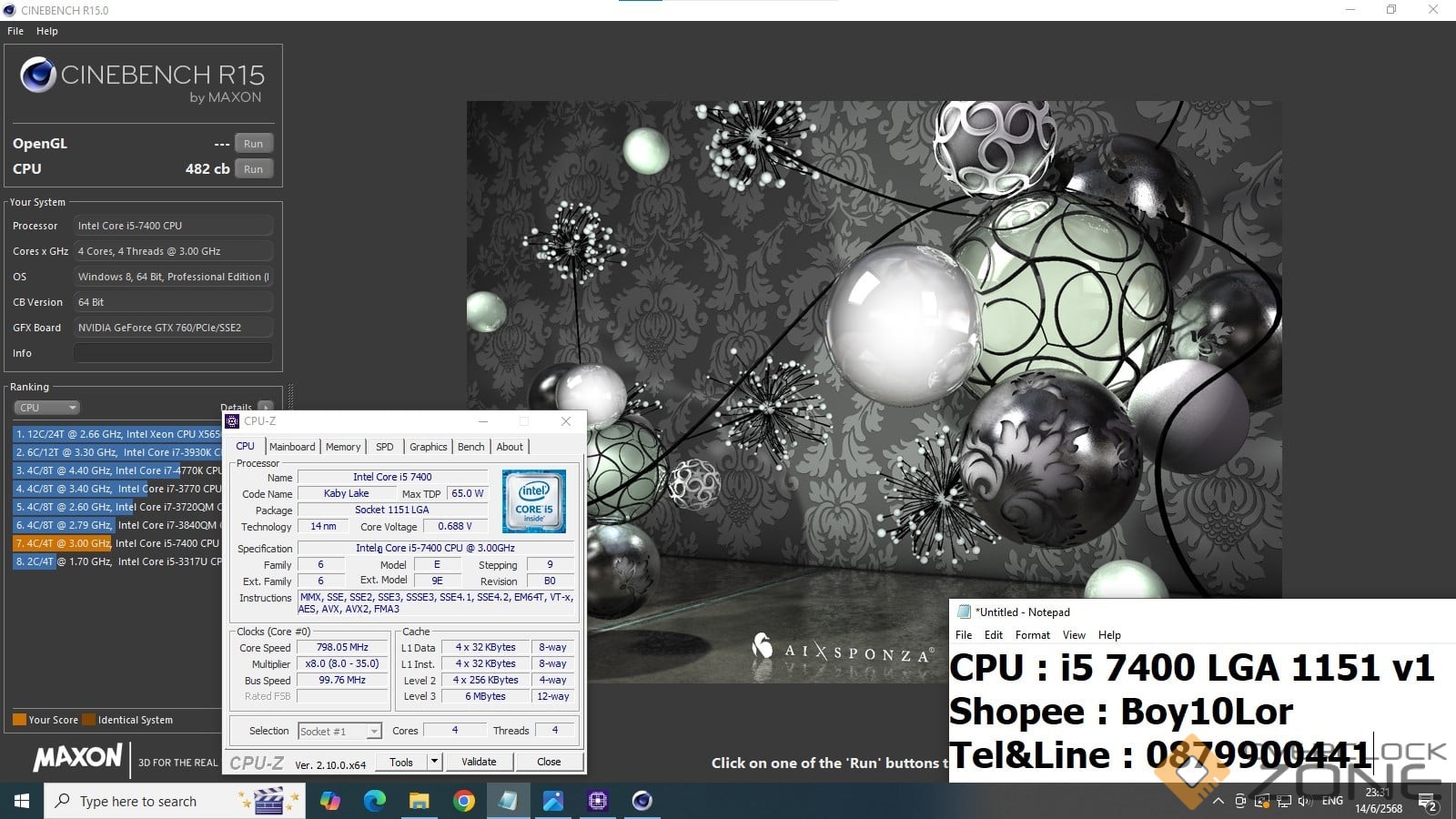Open the Socket #1 selection dropdown
This screenshot has height=819, width=1456.
(373, 732)
